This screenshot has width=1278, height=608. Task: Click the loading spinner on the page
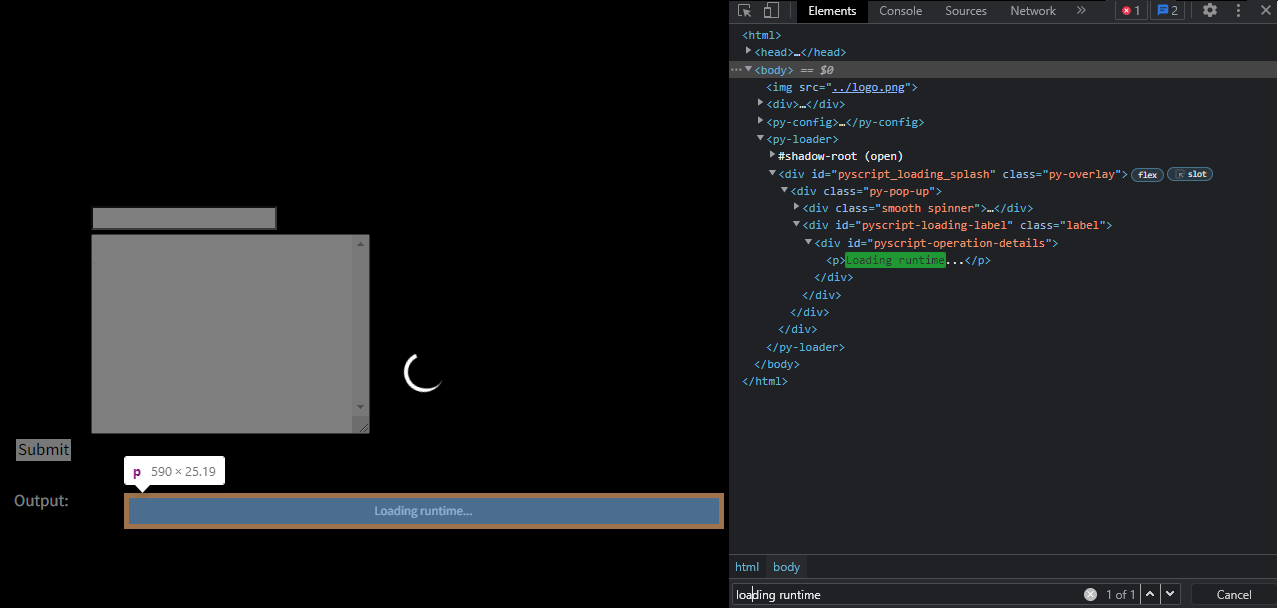(424, 372)
